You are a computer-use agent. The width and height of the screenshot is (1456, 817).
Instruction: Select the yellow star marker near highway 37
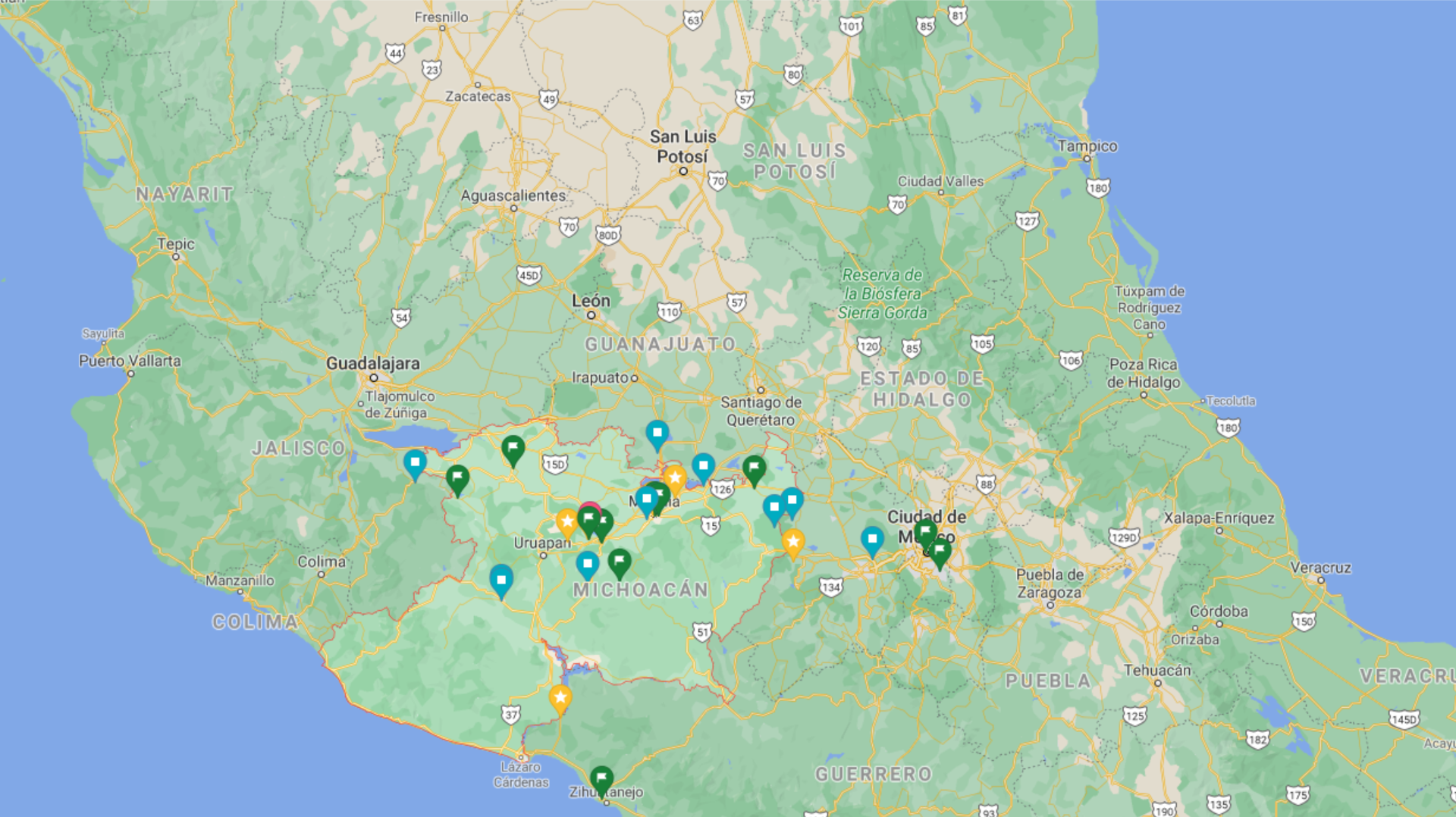pyautogui.click(x=560, y=697)
